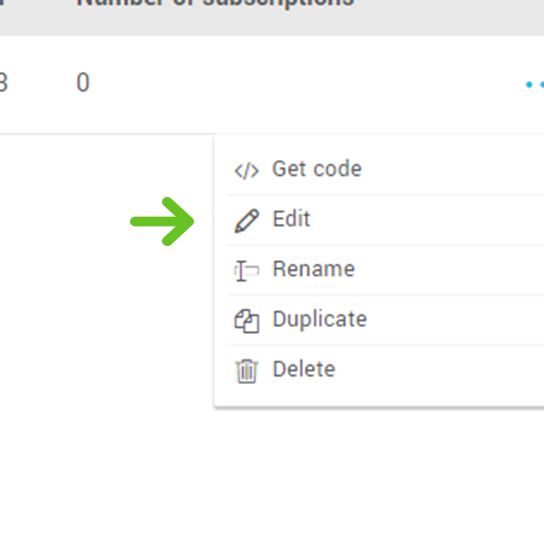Click the Get code angle-brackets icon

click(x=247, y=171)
